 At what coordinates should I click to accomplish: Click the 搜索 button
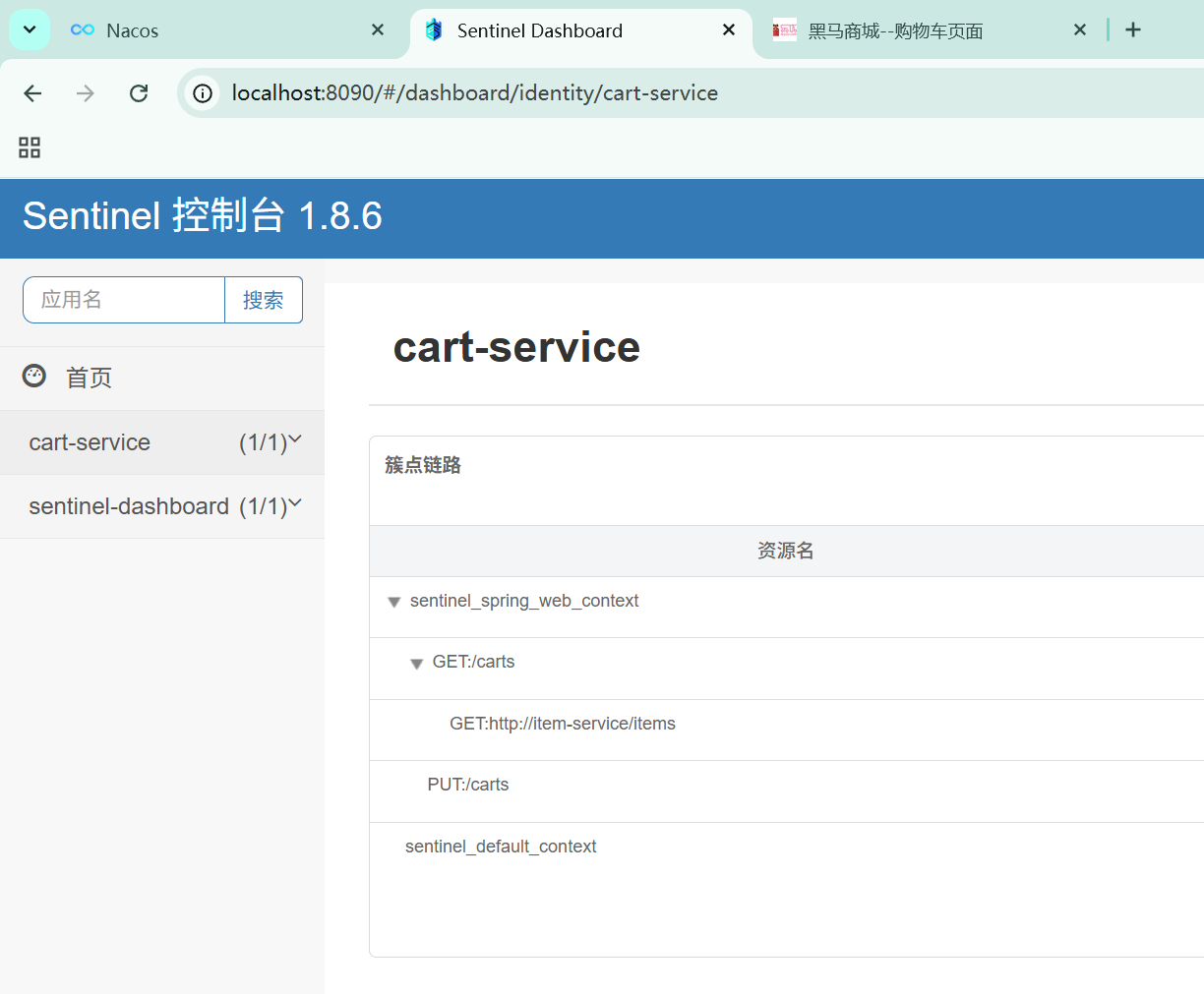pyautogui.click(x=264, y=300)
